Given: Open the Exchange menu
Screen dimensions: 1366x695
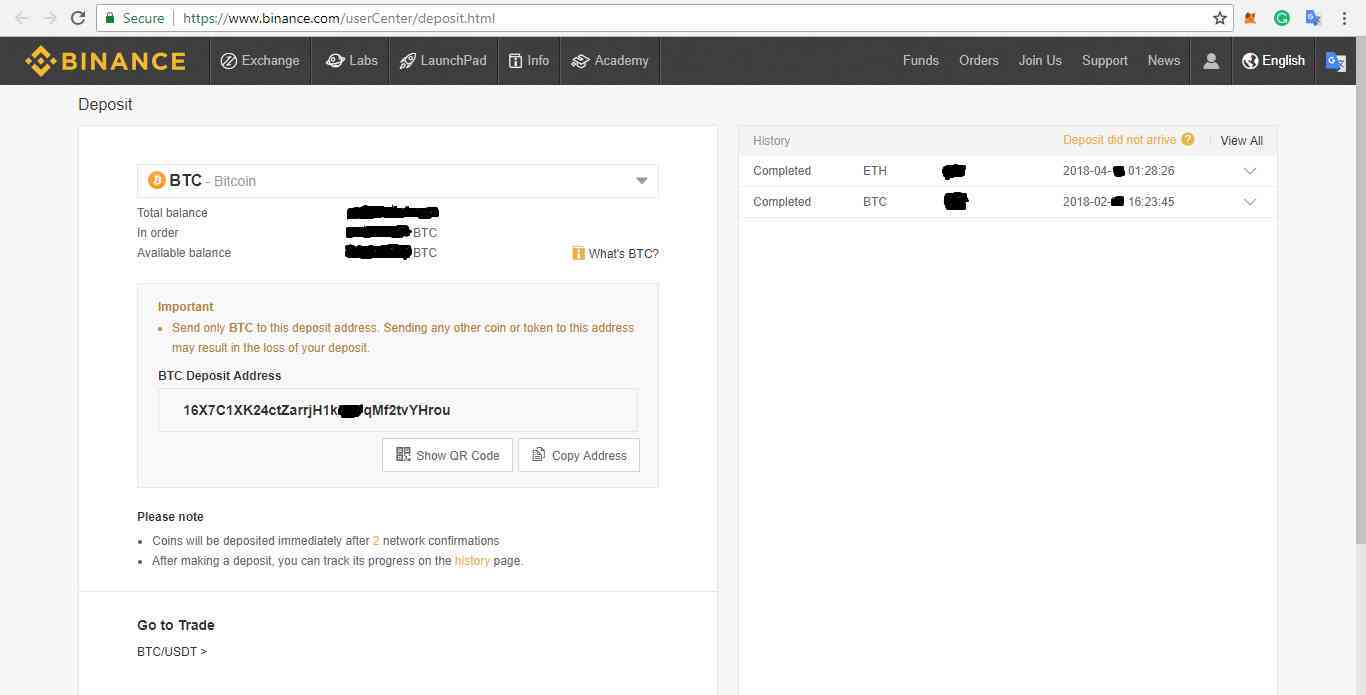Looking at the screenshot, I should (x=260, y=61).
